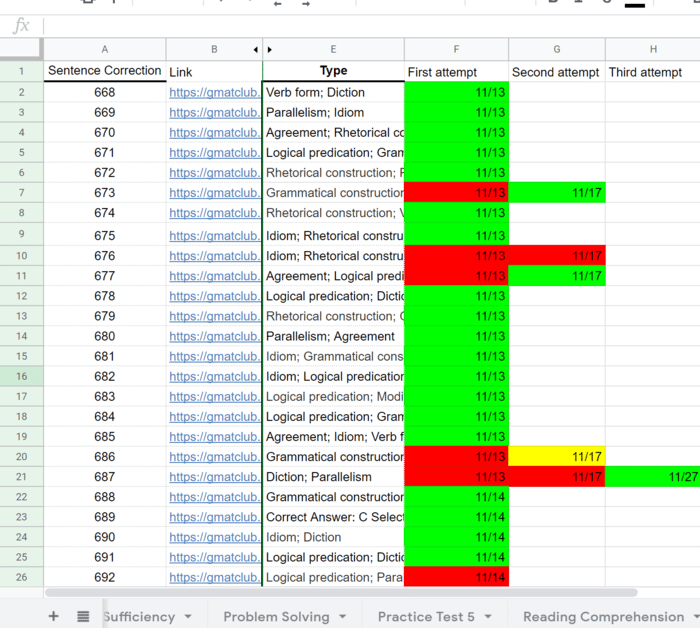
Task: Select the yellow 11/17 cell in row 20
Action: (x=556, y=457)
